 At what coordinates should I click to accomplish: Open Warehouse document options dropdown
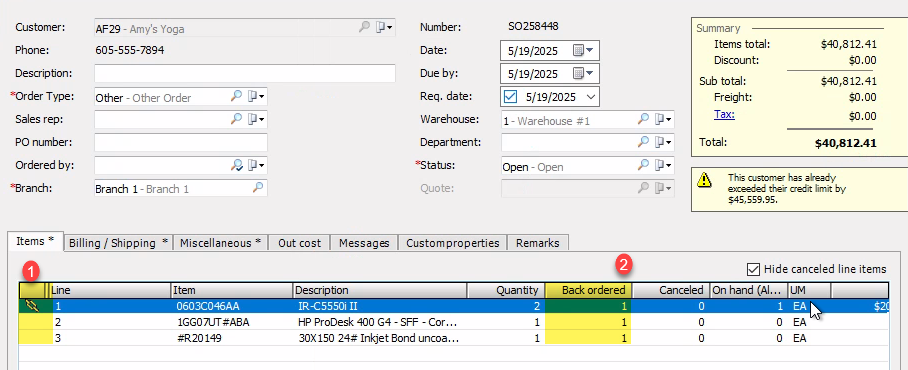[x=664, y=119]
